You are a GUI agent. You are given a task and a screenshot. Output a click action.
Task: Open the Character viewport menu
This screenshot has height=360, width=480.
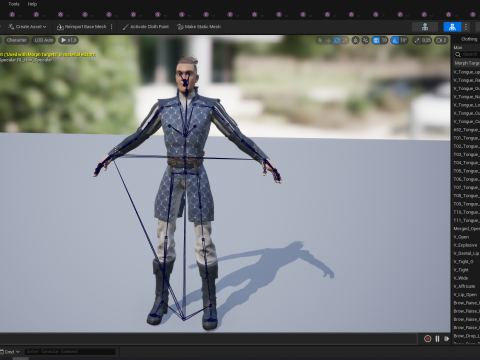(16, 40)
